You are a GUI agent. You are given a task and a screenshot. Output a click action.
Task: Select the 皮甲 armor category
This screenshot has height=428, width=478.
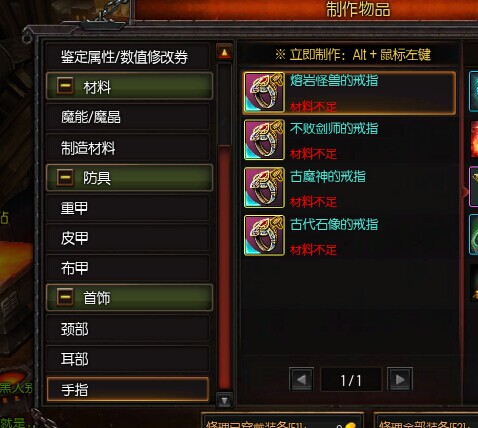(128, 238)
